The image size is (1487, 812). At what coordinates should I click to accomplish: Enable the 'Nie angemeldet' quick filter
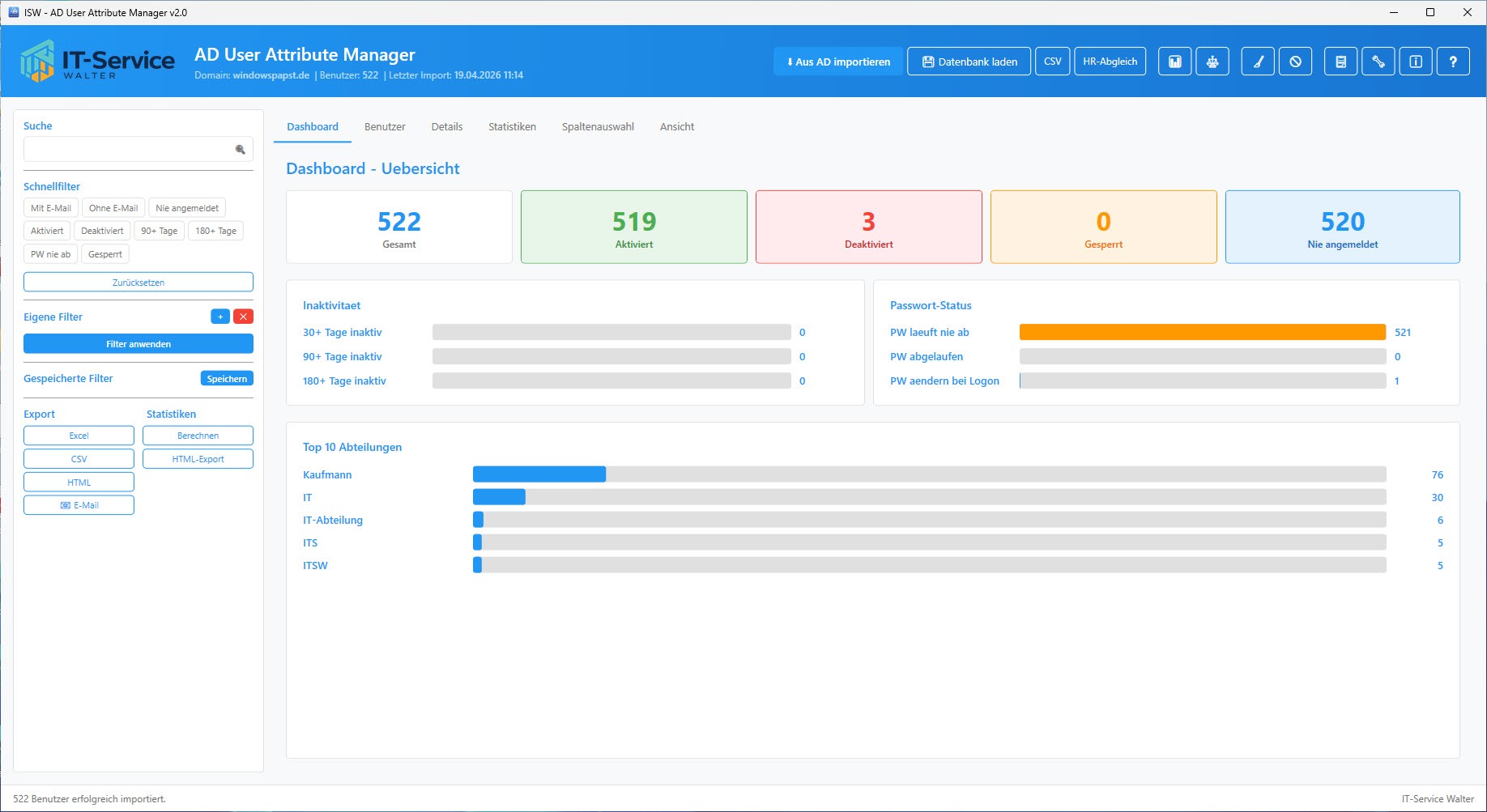tap(187, 208)
